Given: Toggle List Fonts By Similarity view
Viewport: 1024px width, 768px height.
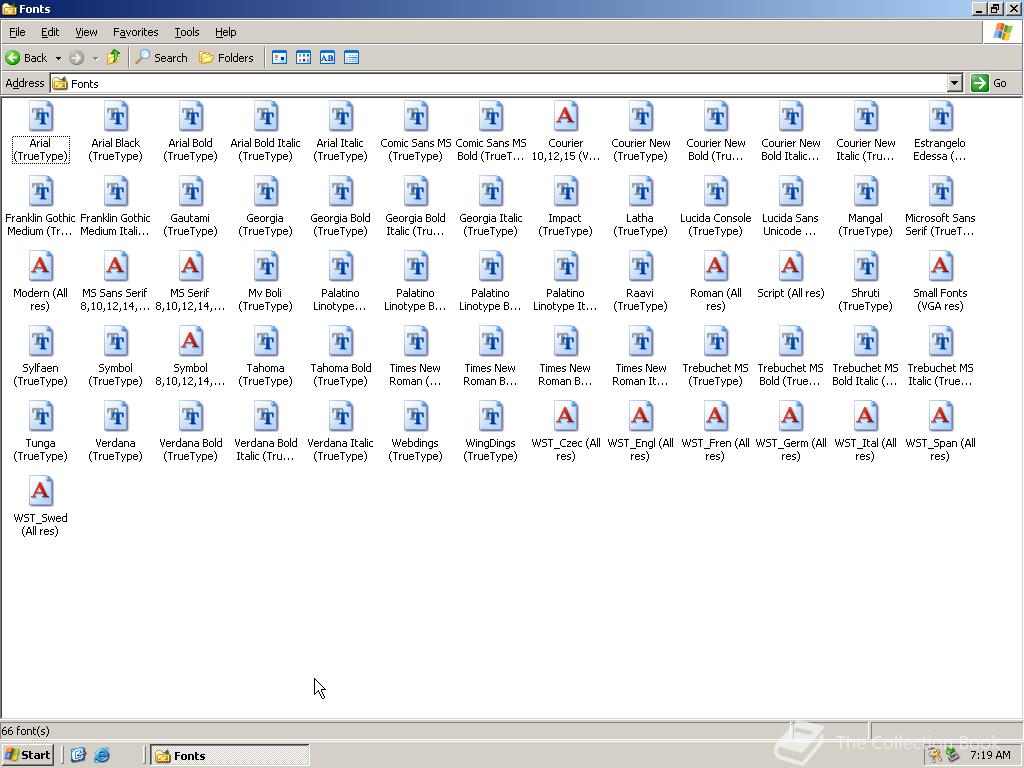Looking at the screenshot, I should (328, 57).
